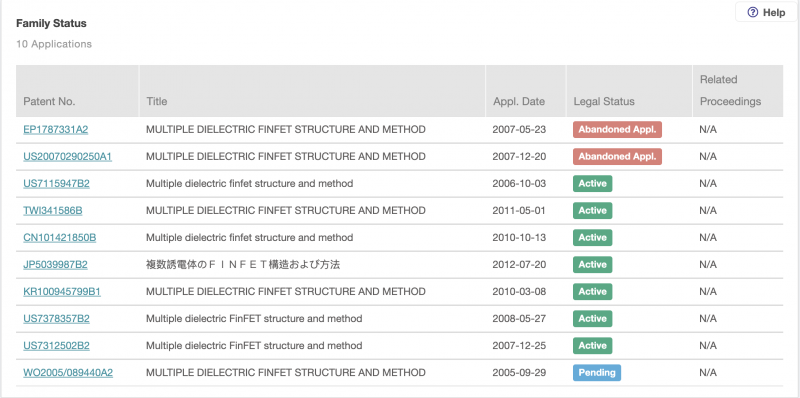The image size is (800, 398).
Task: Open patent link WO2005/089440A2
Action: (68, 373)
